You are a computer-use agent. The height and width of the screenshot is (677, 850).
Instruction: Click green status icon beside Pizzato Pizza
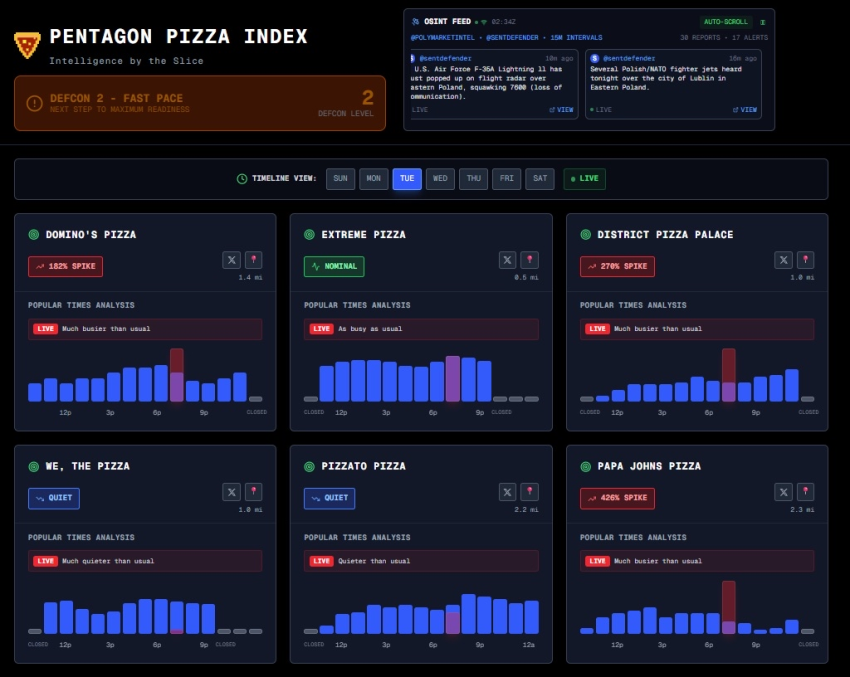310,467
